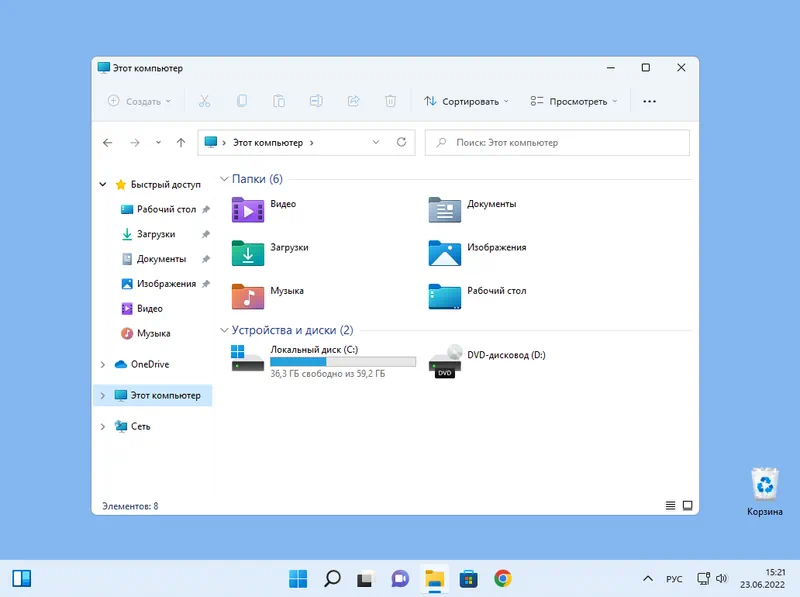Screen dimensions: 800x597
Task: Click the Поиск: Этот компьютер search field
Action: [557, 143]
